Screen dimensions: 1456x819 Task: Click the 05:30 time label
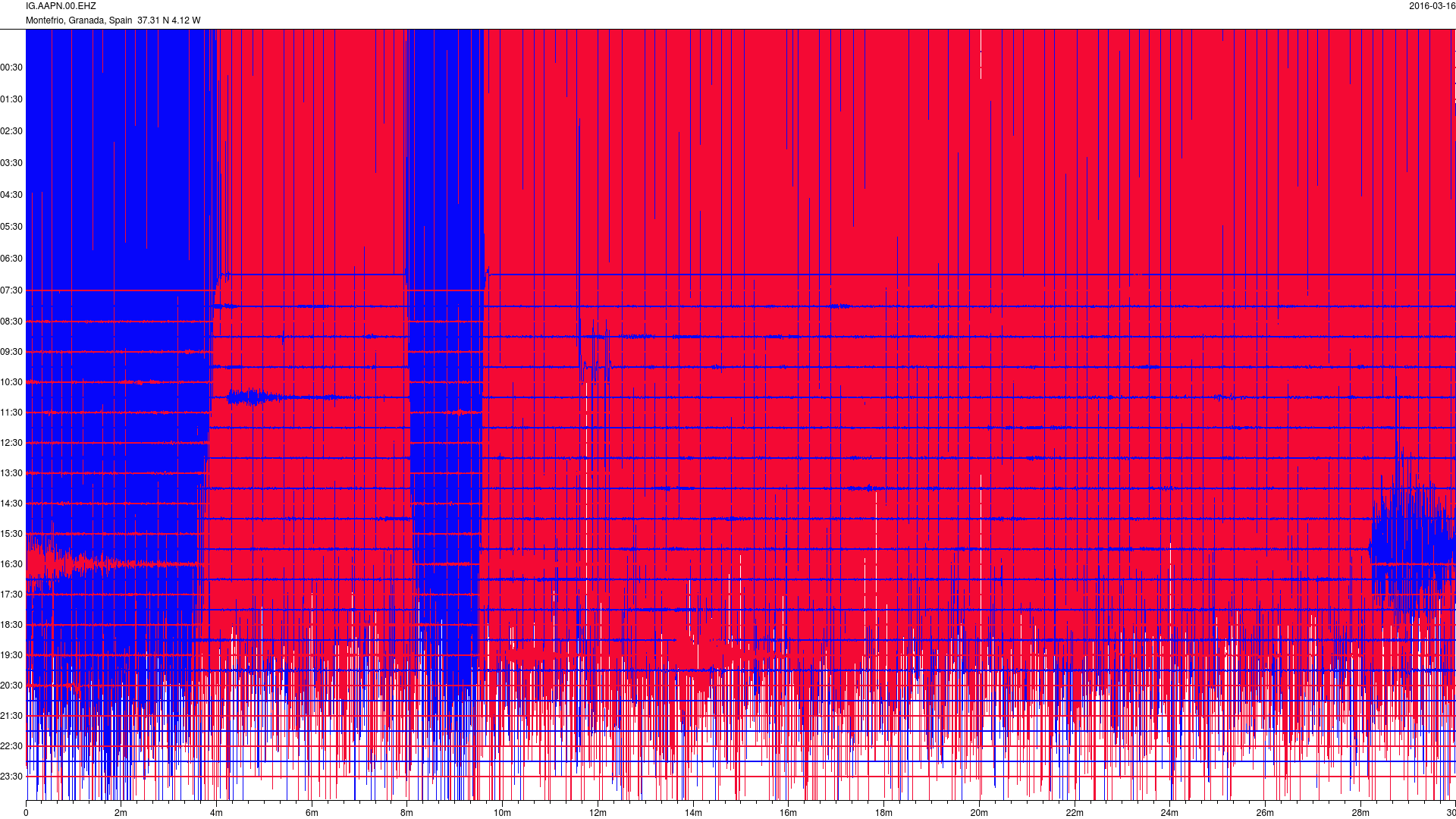(x=11, y=227)
